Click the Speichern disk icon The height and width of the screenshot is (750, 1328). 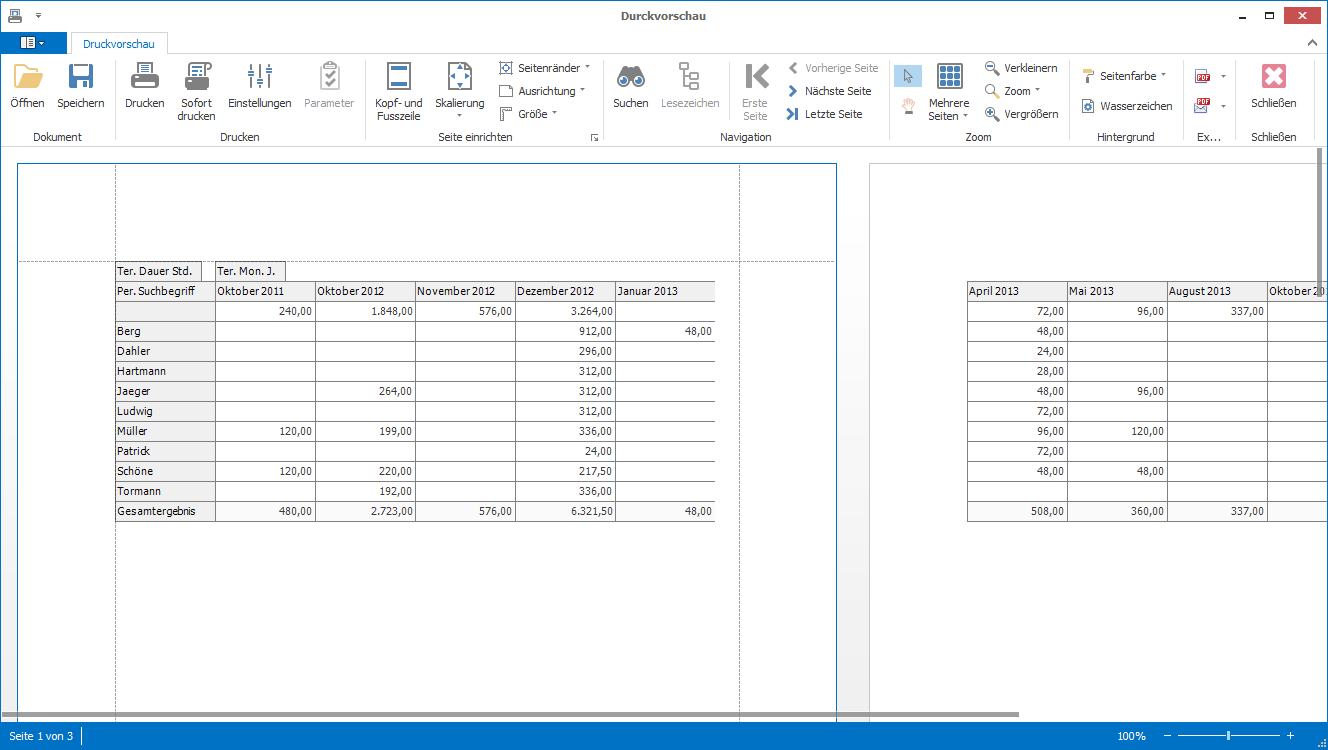click(80, 78)
